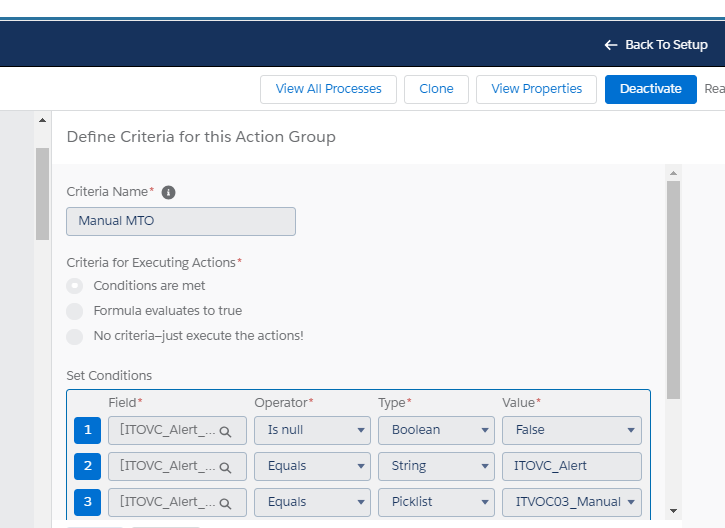The width and height of the screenshot is (725, 528).
Task: Click the Criteria Name input field
Action: (181, 221)
